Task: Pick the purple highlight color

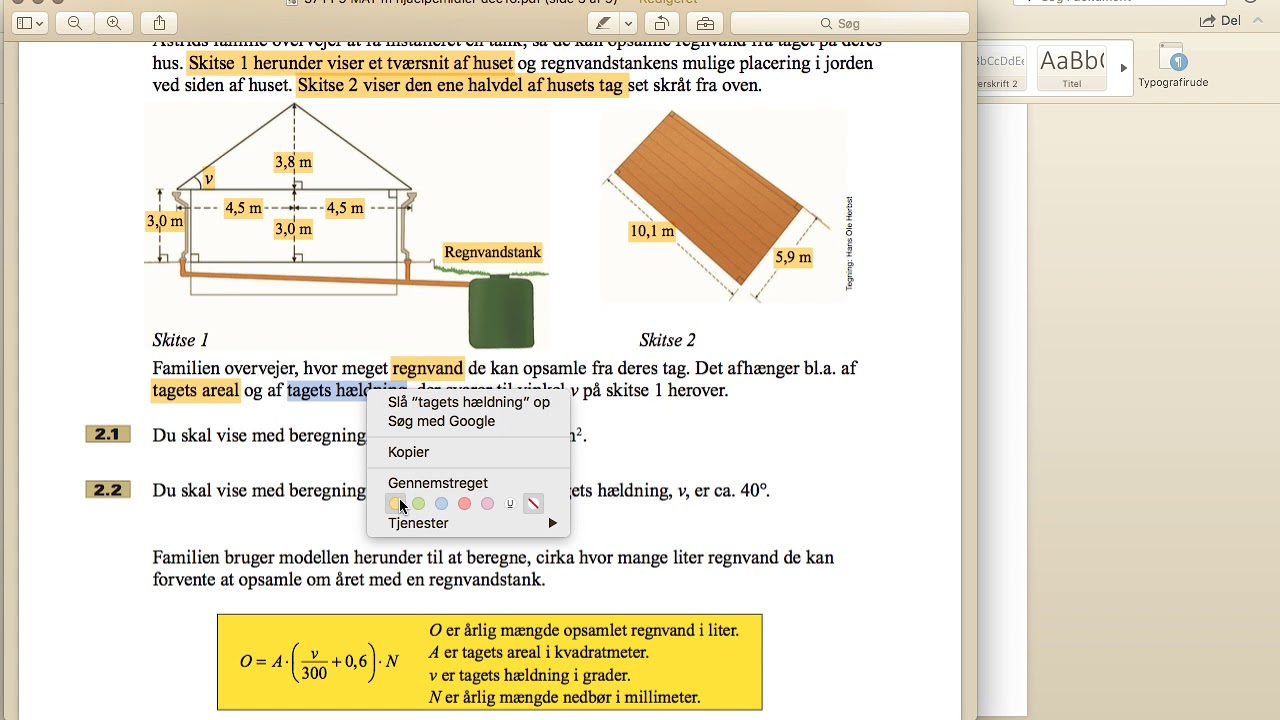Action: tap(487, 504)
